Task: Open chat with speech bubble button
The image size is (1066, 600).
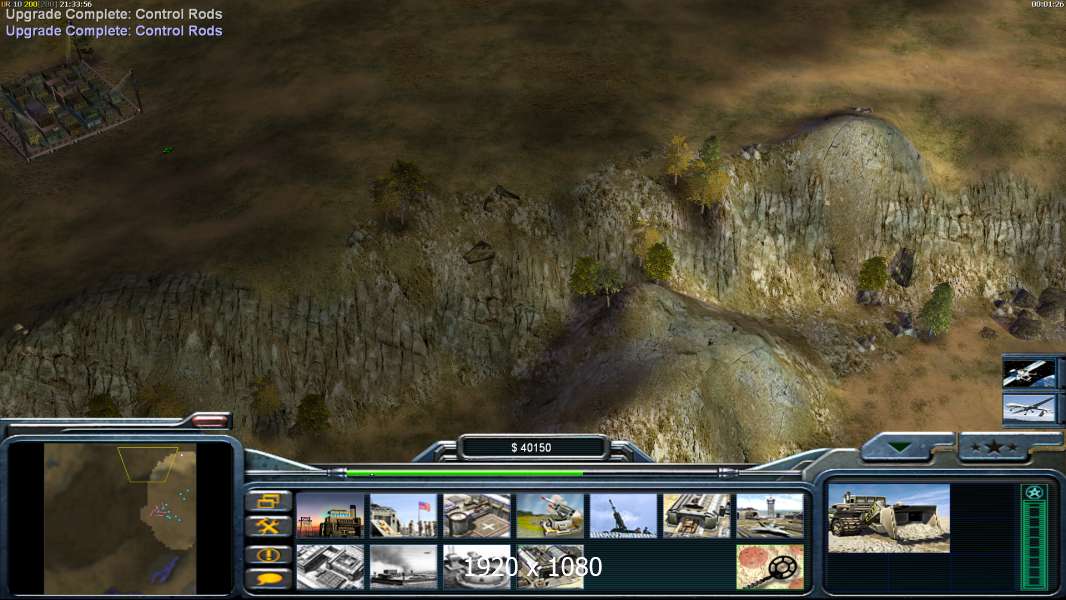Action: pos(268,579)
